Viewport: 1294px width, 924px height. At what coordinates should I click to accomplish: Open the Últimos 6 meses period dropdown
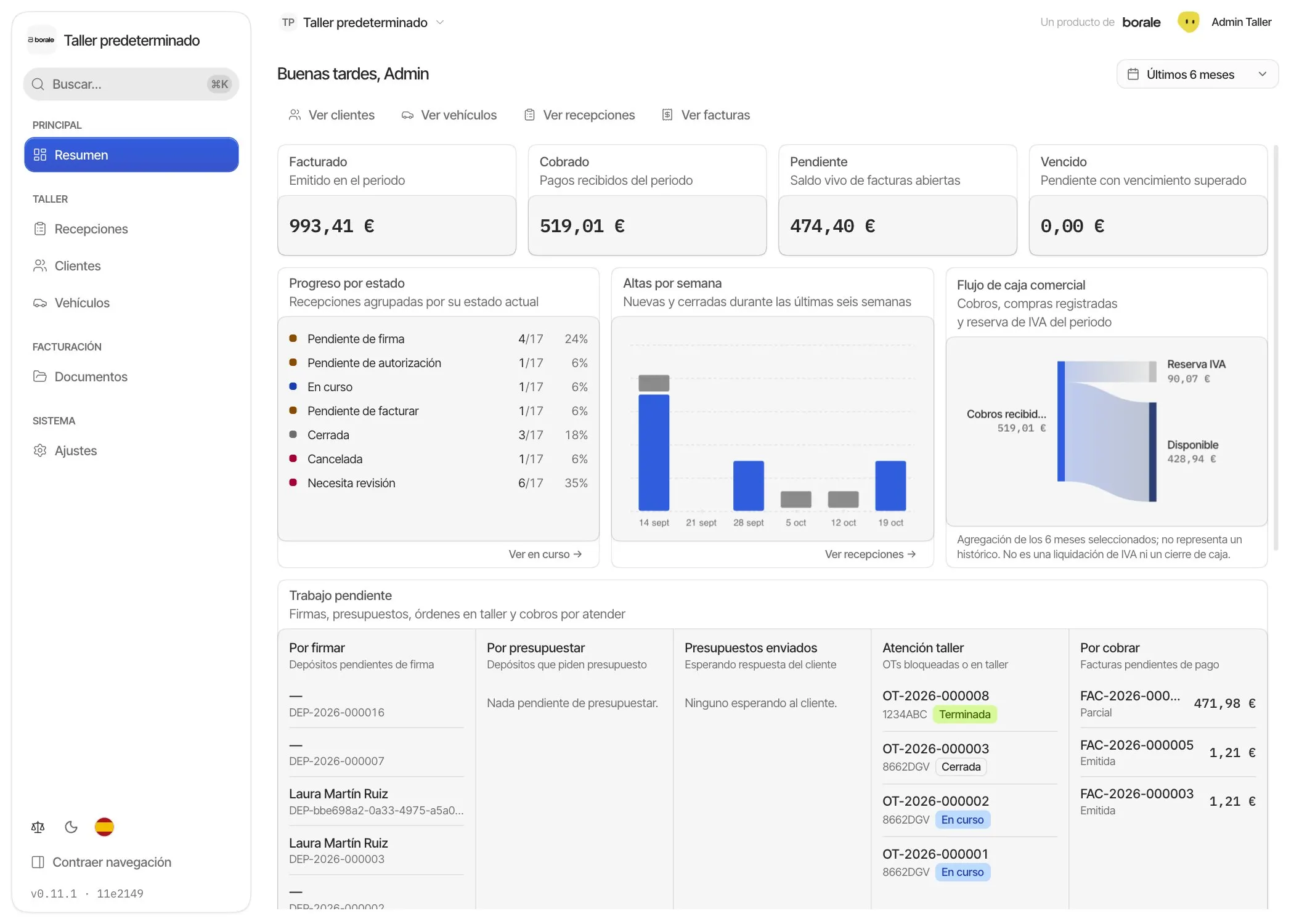tap(1197, 74)
